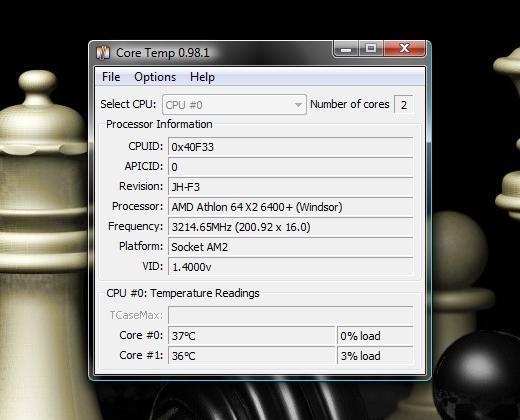Select the Platform field Socket AM2
The height and width of the screenshot is (420, 520).
click(291, 247)
